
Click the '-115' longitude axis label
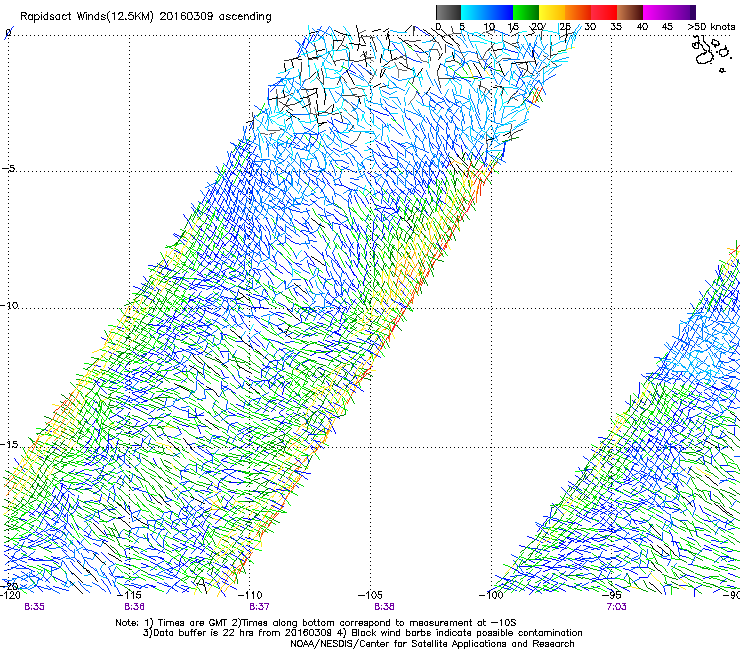[129, 595]
